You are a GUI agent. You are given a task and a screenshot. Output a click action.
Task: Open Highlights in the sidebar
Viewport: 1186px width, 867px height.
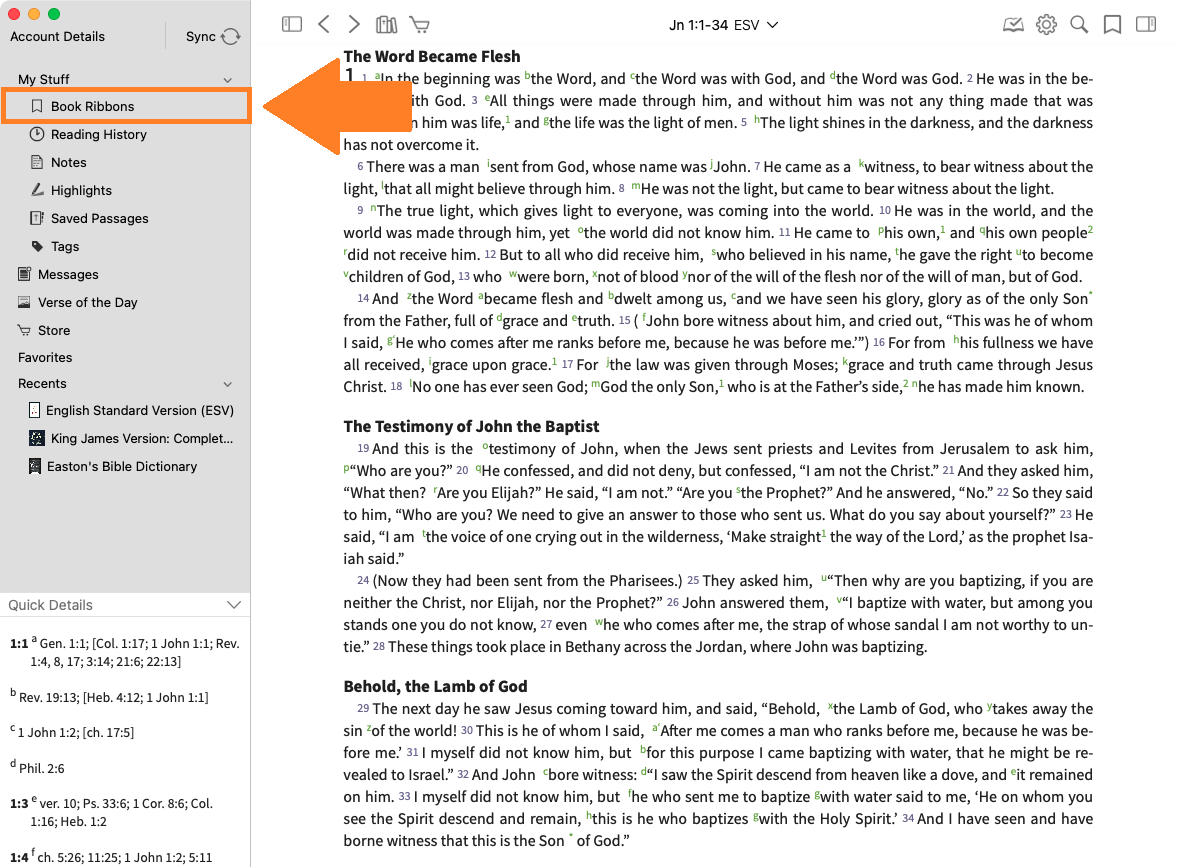pyautogui.click(x=81, y=190)
